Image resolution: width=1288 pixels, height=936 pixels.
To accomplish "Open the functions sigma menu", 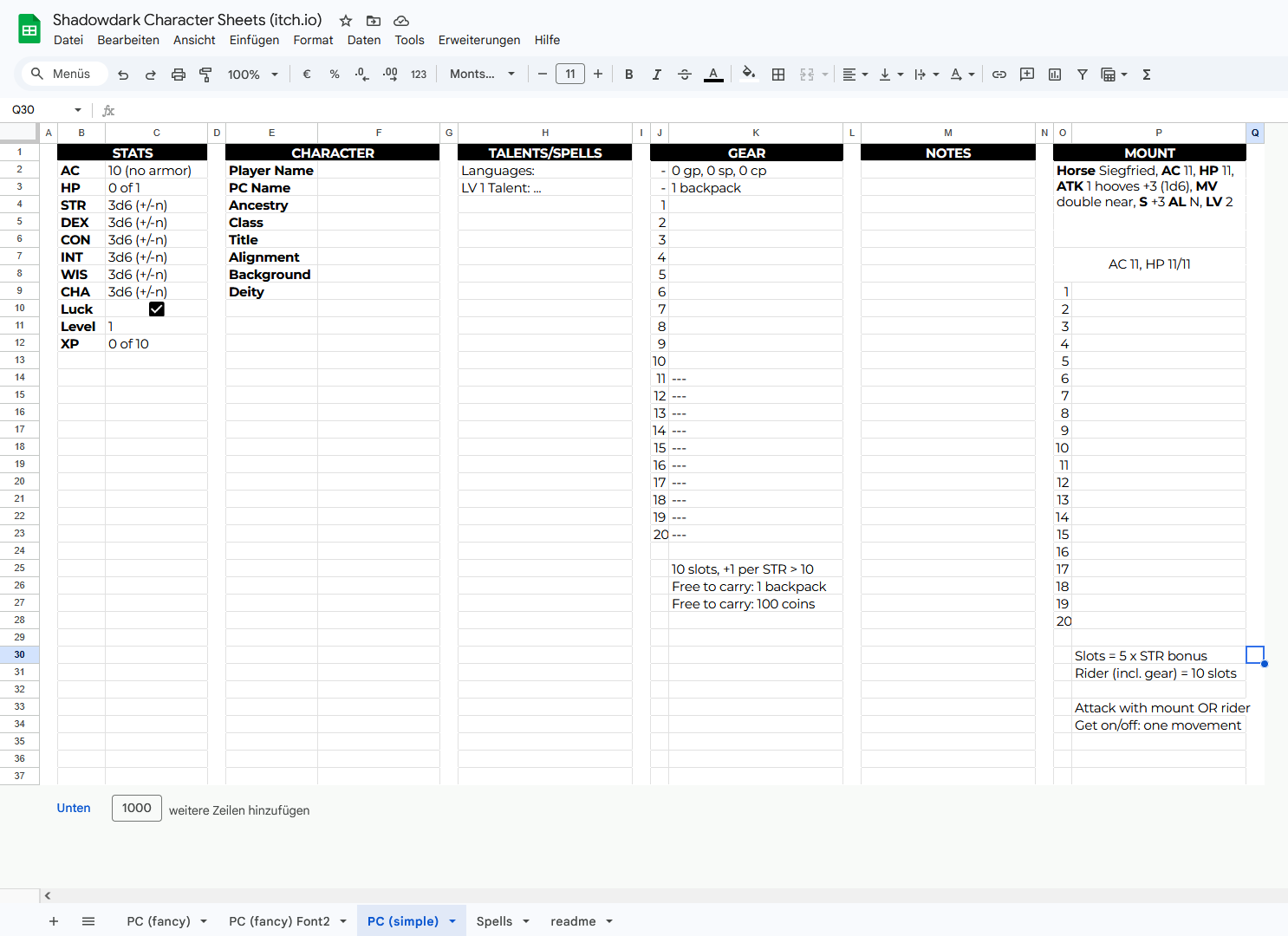I will tap(1147, 75).
